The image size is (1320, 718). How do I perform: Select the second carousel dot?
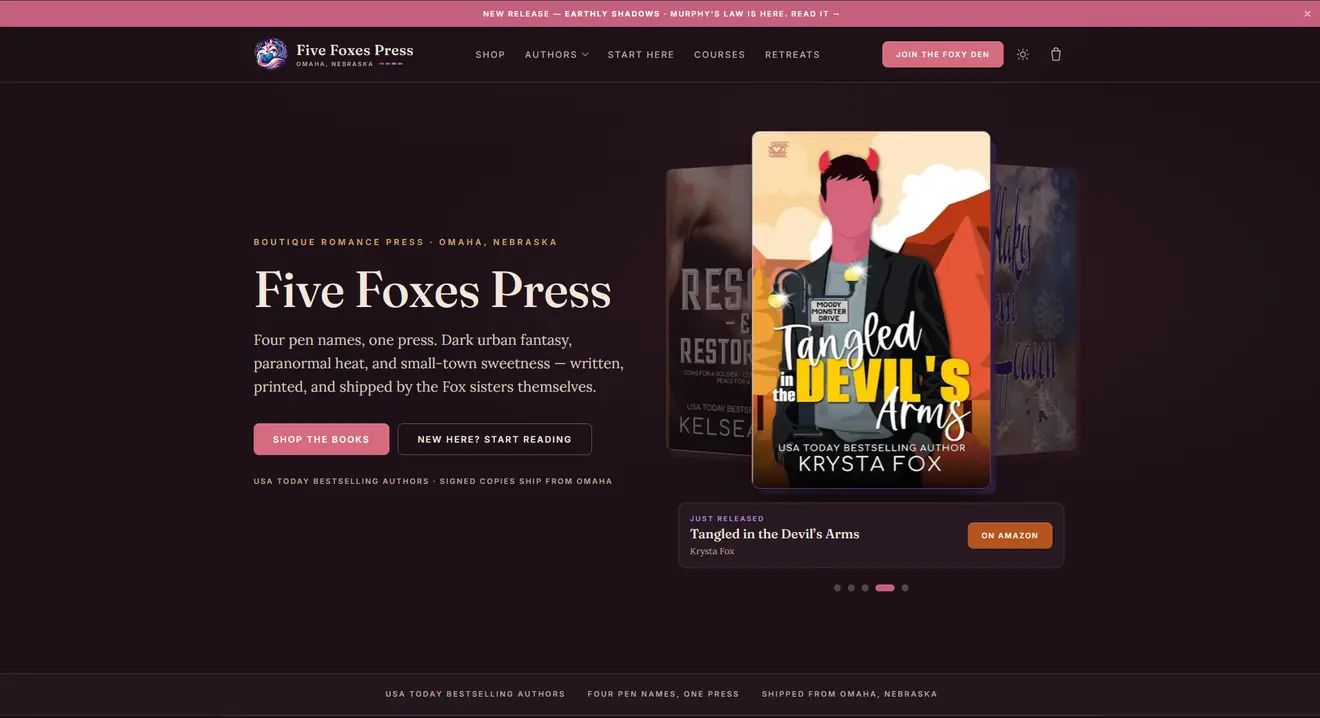tap(851, 588)
